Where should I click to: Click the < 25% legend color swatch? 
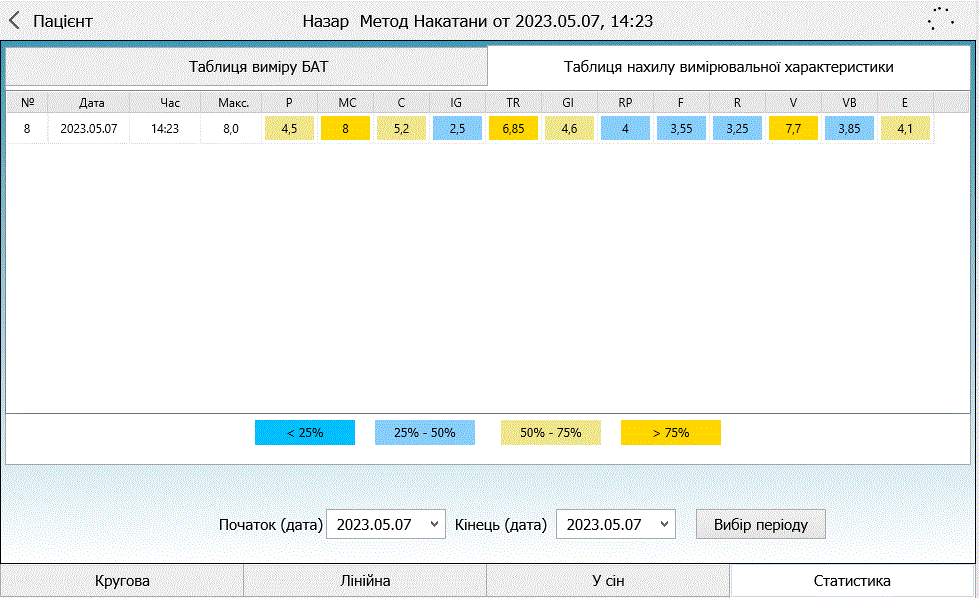pyautogui.click(x=305, y=433)
